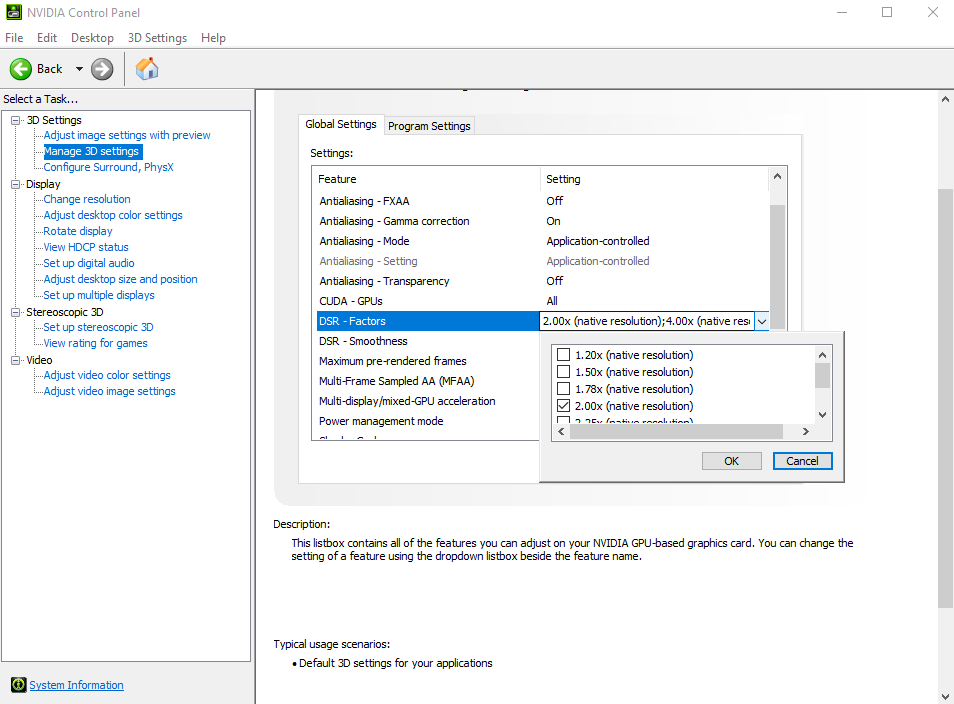954x704 pixels.
Task: Open View HDCP status
Action: point(86,247)
